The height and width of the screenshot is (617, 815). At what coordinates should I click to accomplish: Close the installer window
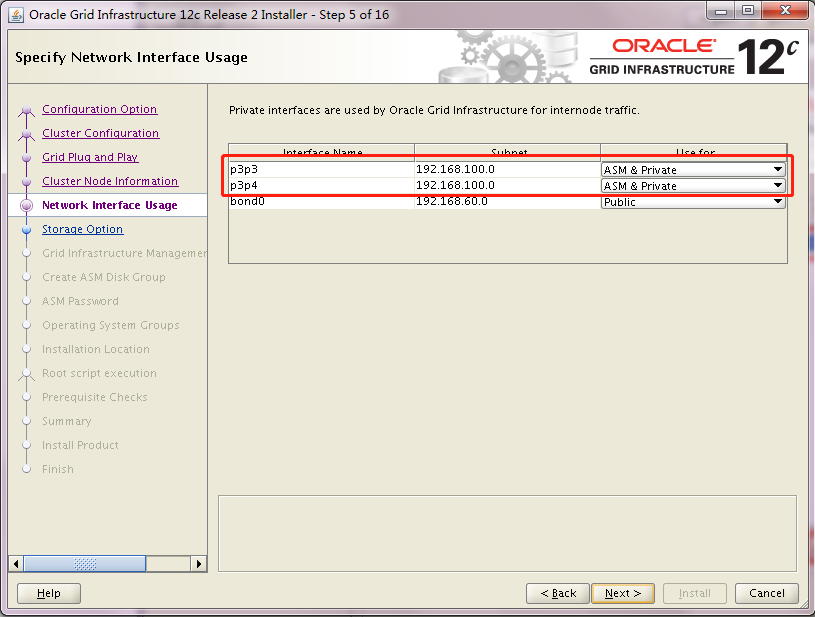[x=785, y=10]
